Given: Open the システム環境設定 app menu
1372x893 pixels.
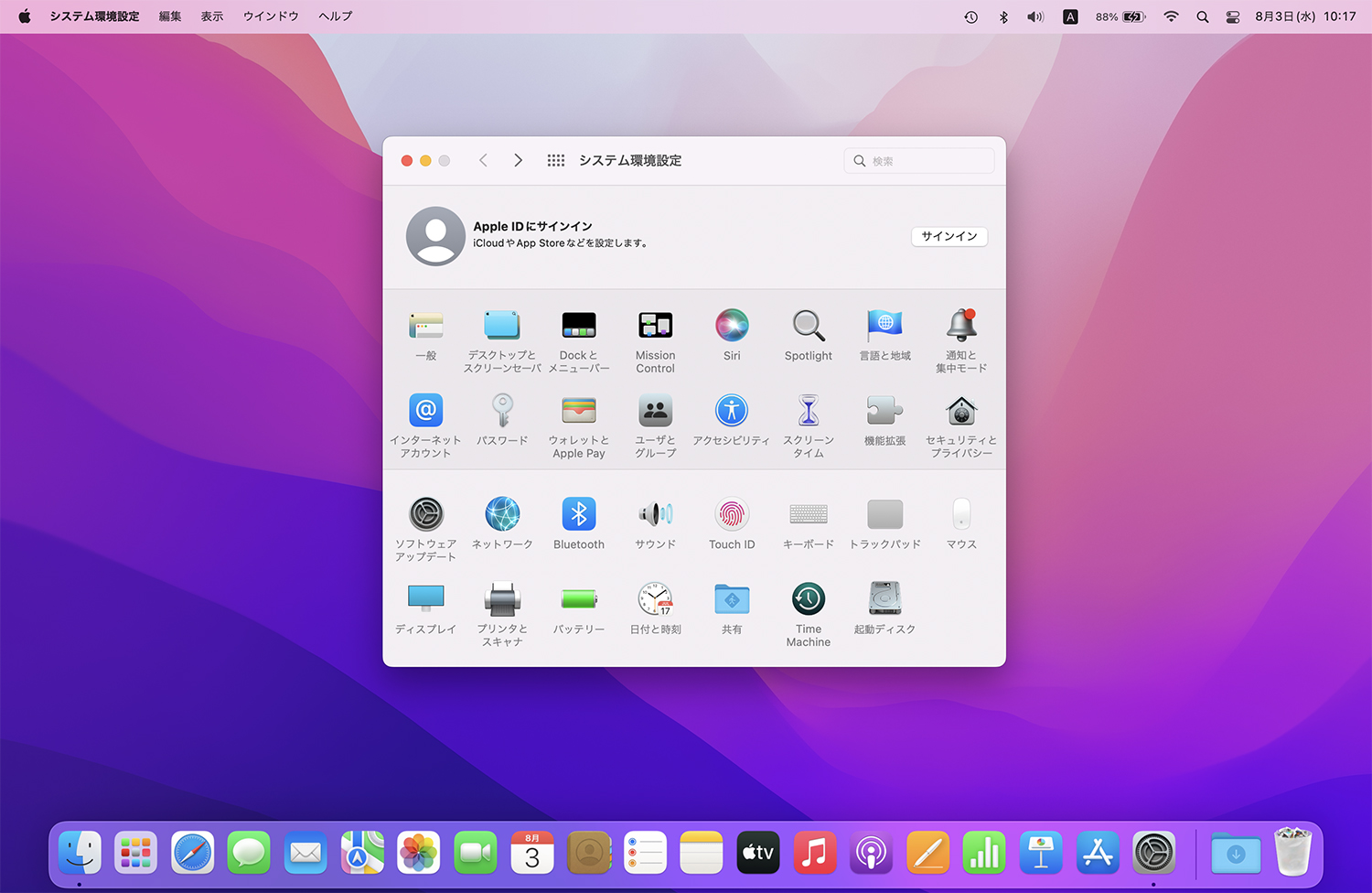Looking at the screenshot, I should coord(94,16).
